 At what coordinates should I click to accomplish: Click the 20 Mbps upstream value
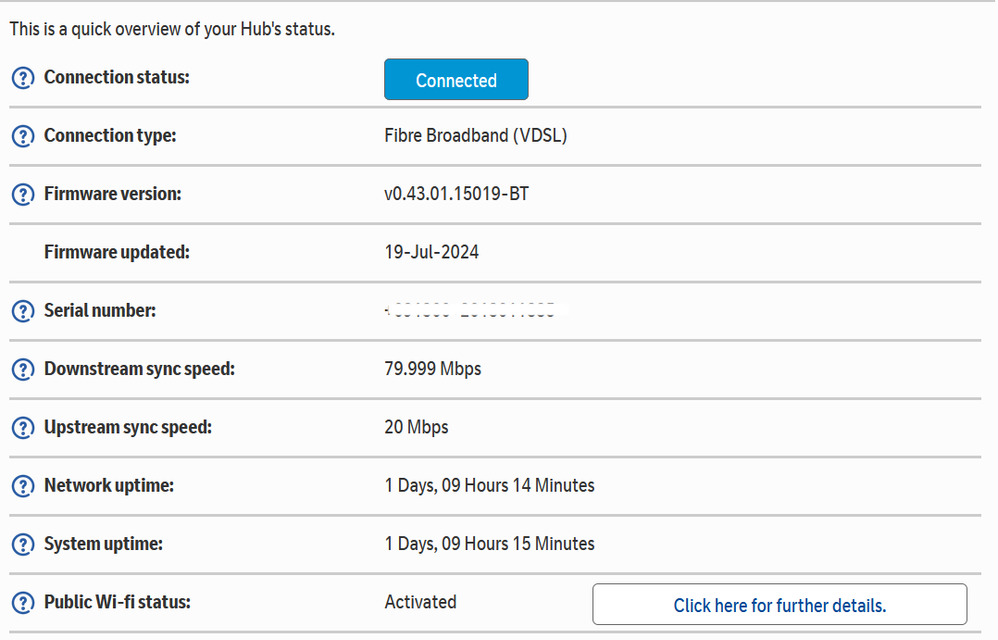click(x=416, y=427)
